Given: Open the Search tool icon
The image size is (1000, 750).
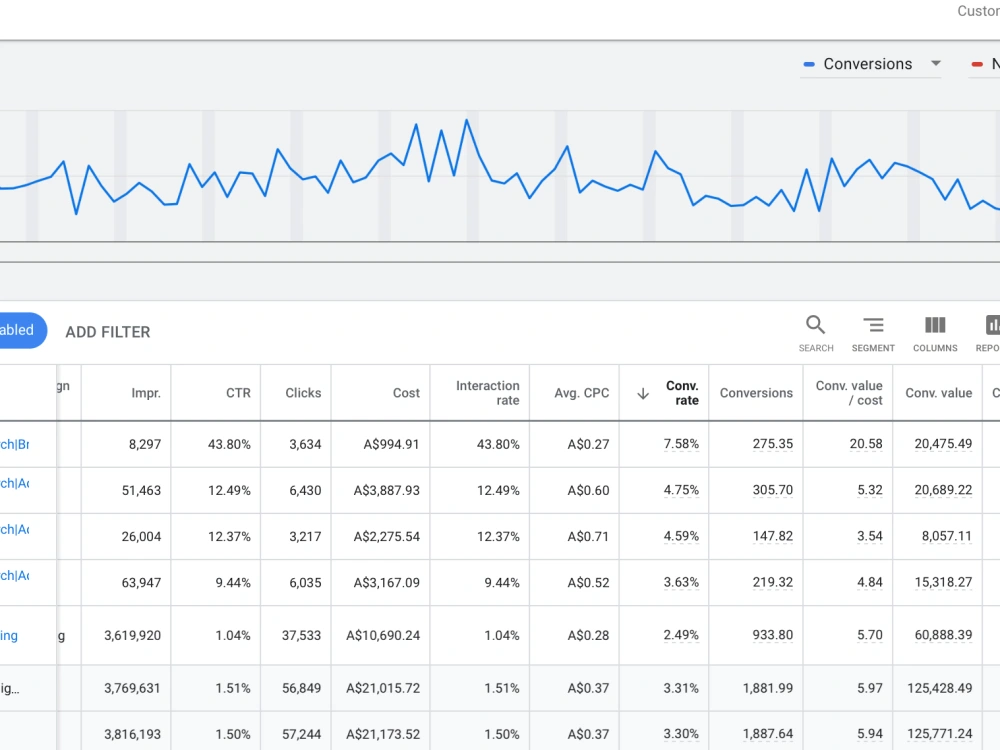Looking at the screenshot, I should [815, 325].
